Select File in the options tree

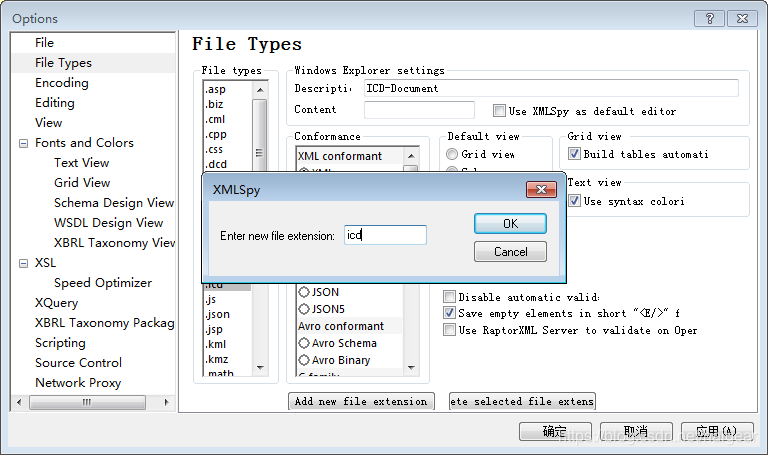[x=44, y=43]
